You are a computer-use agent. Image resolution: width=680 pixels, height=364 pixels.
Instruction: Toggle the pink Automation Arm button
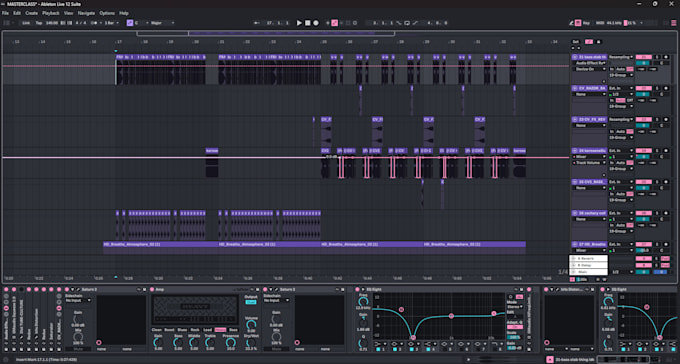tap(334, 23)
